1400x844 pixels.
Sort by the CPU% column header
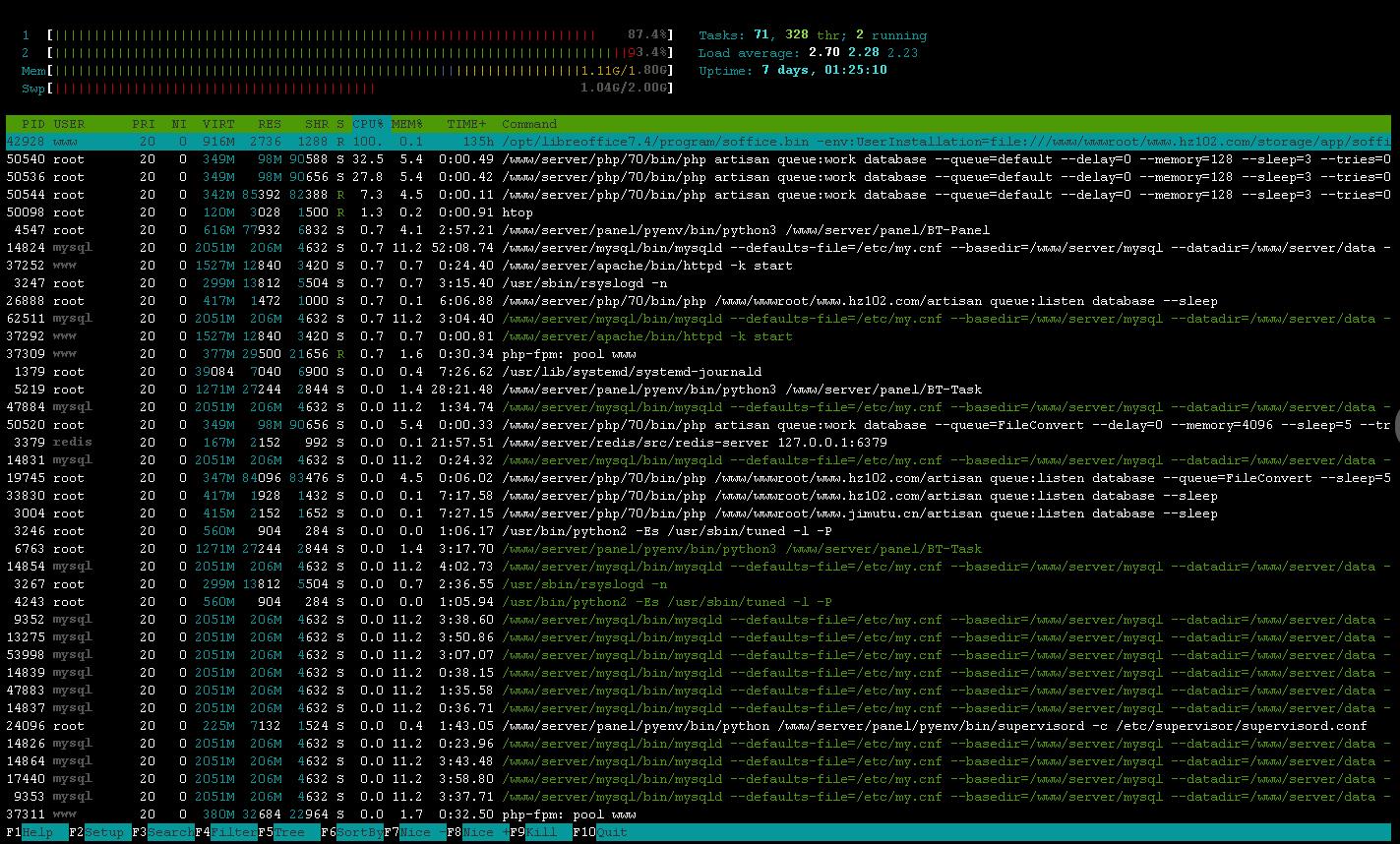pos(370,124)
